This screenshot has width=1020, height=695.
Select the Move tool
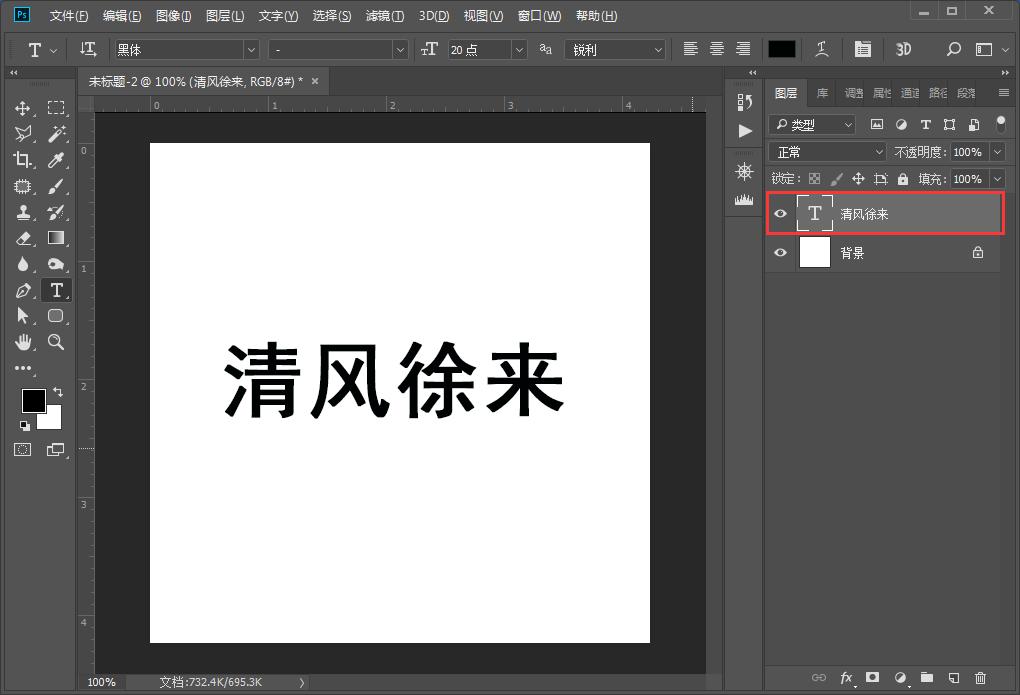pyautogui.click(x=24, y=108)
